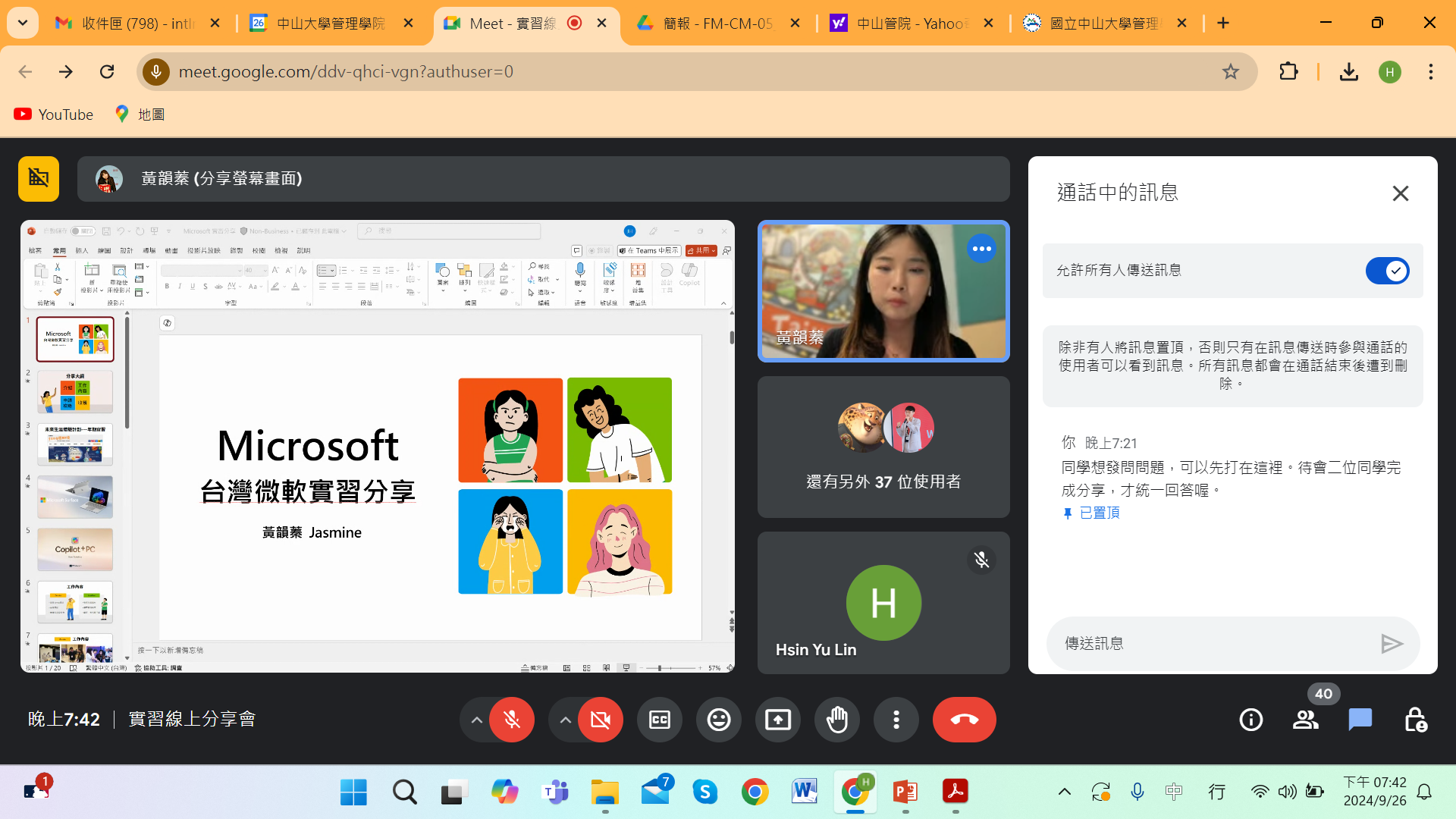Expand the tab search dropdown arrow
The image size is (1456, 819).
coord(23,24)
